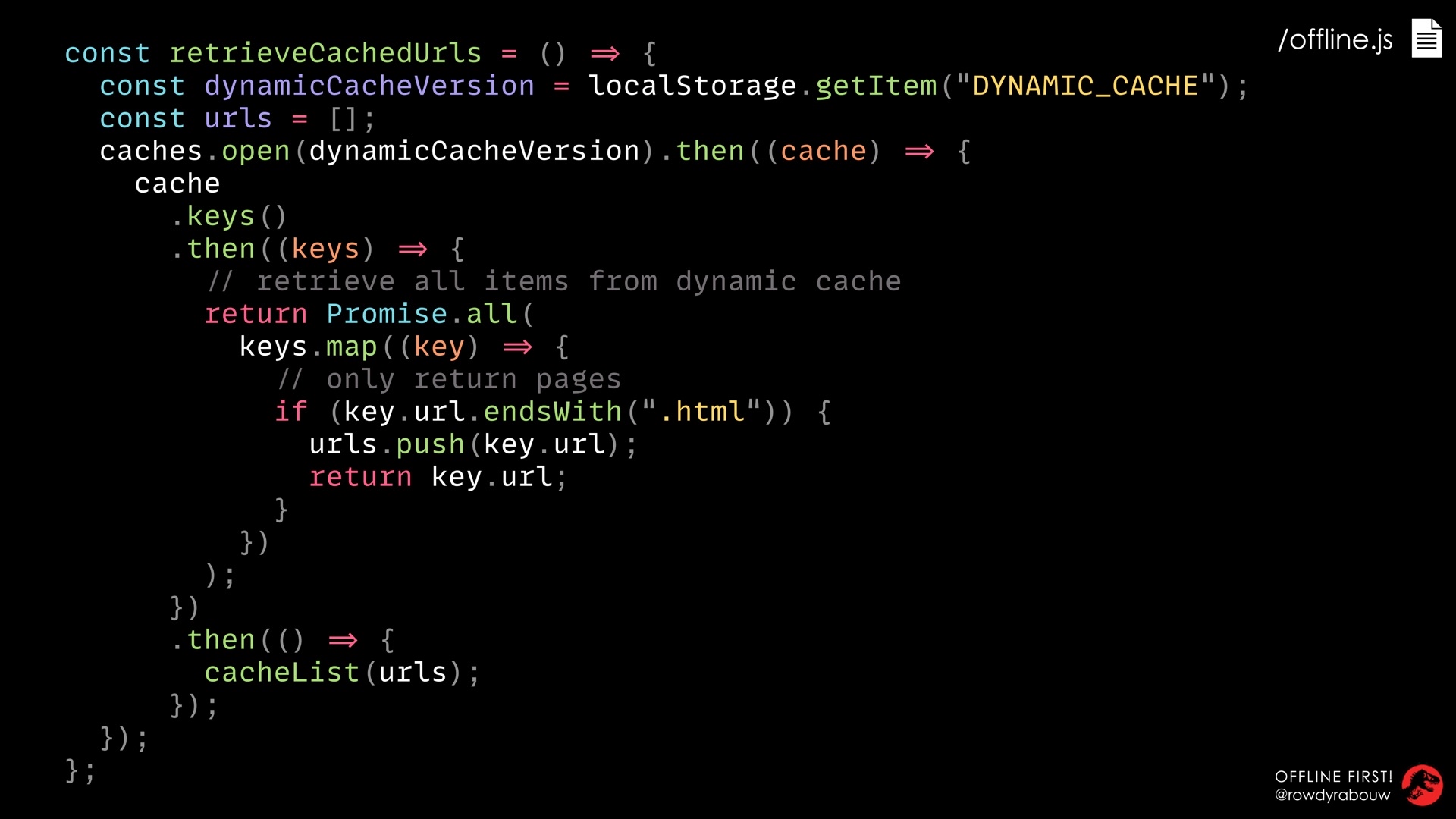
Task: Click the "only return pages" comment
Action: point(449,379)
